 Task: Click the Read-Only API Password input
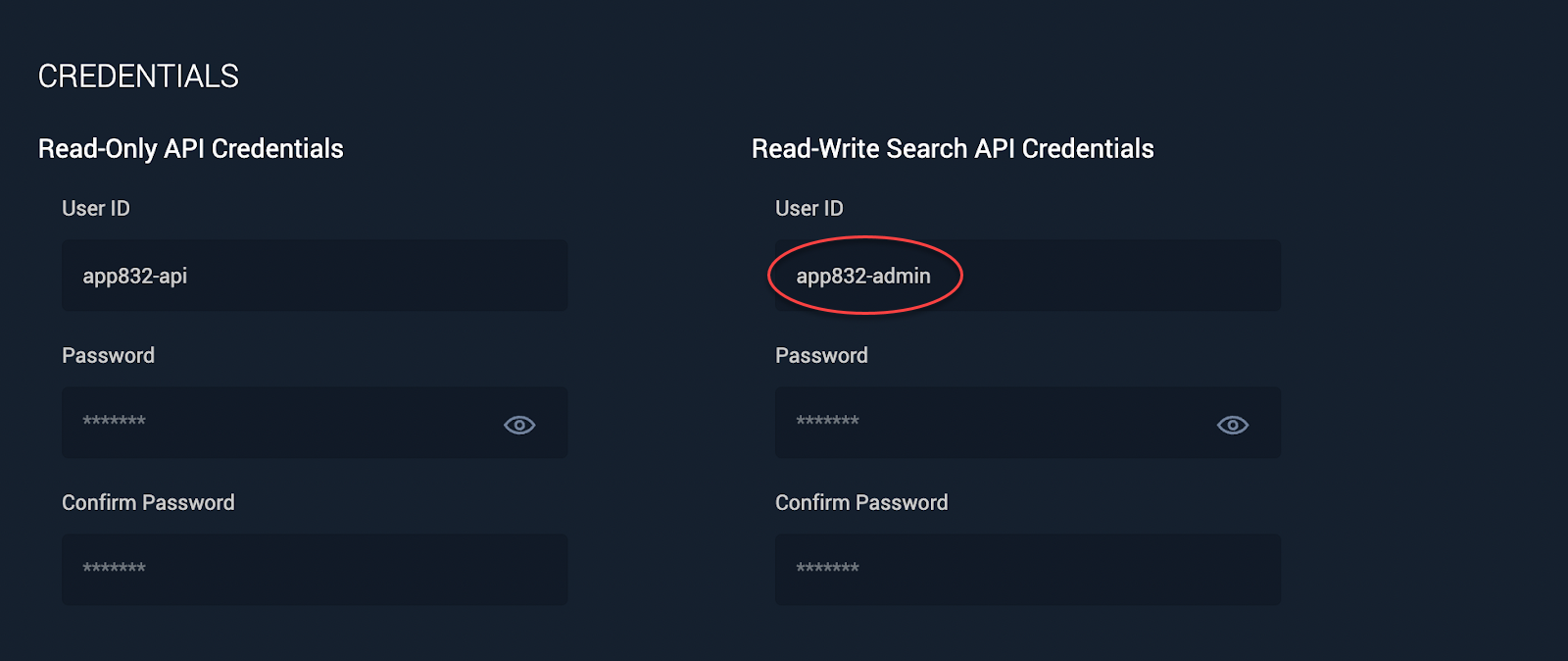pos(315,423)
